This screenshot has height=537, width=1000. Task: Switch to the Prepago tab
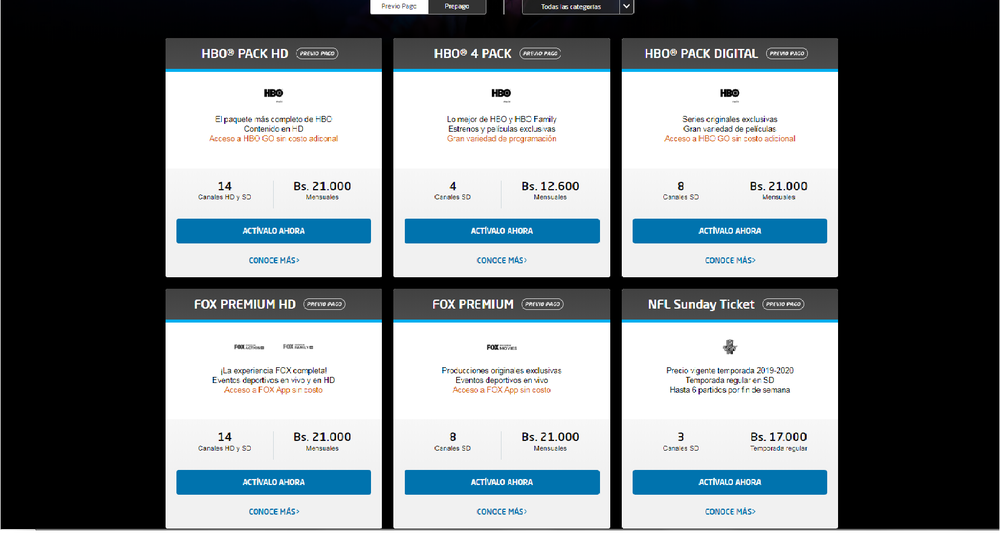tap(457, 6)
